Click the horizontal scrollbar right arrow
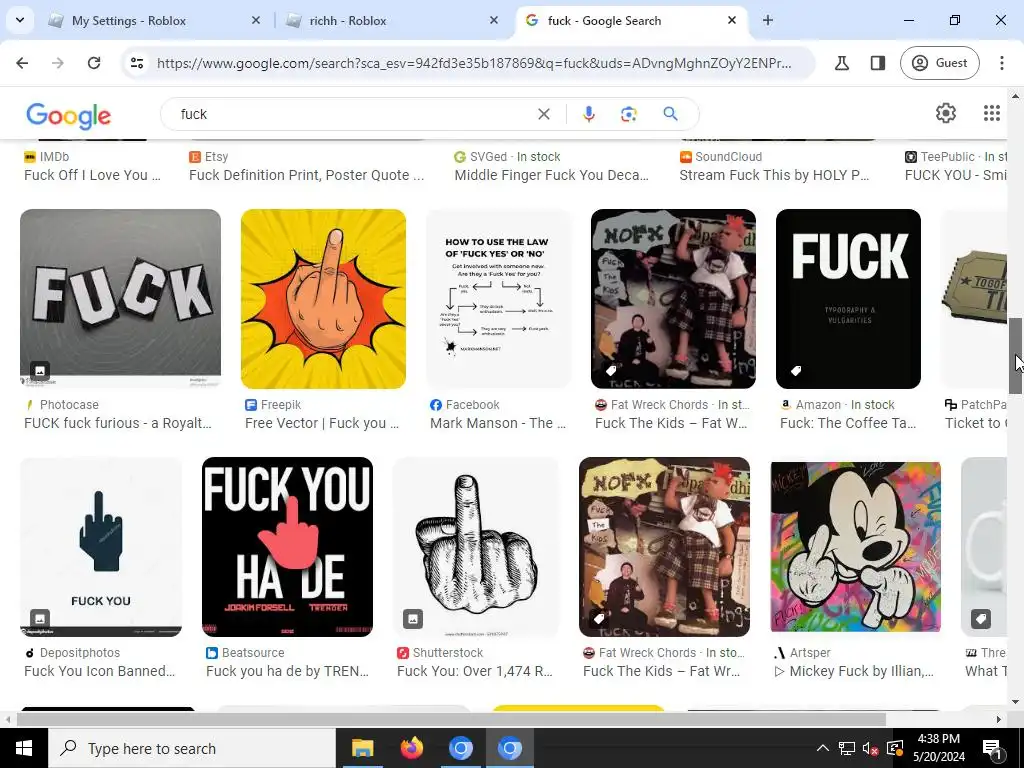The height and width of the screenshot is (768, 1024). [999, 720]
